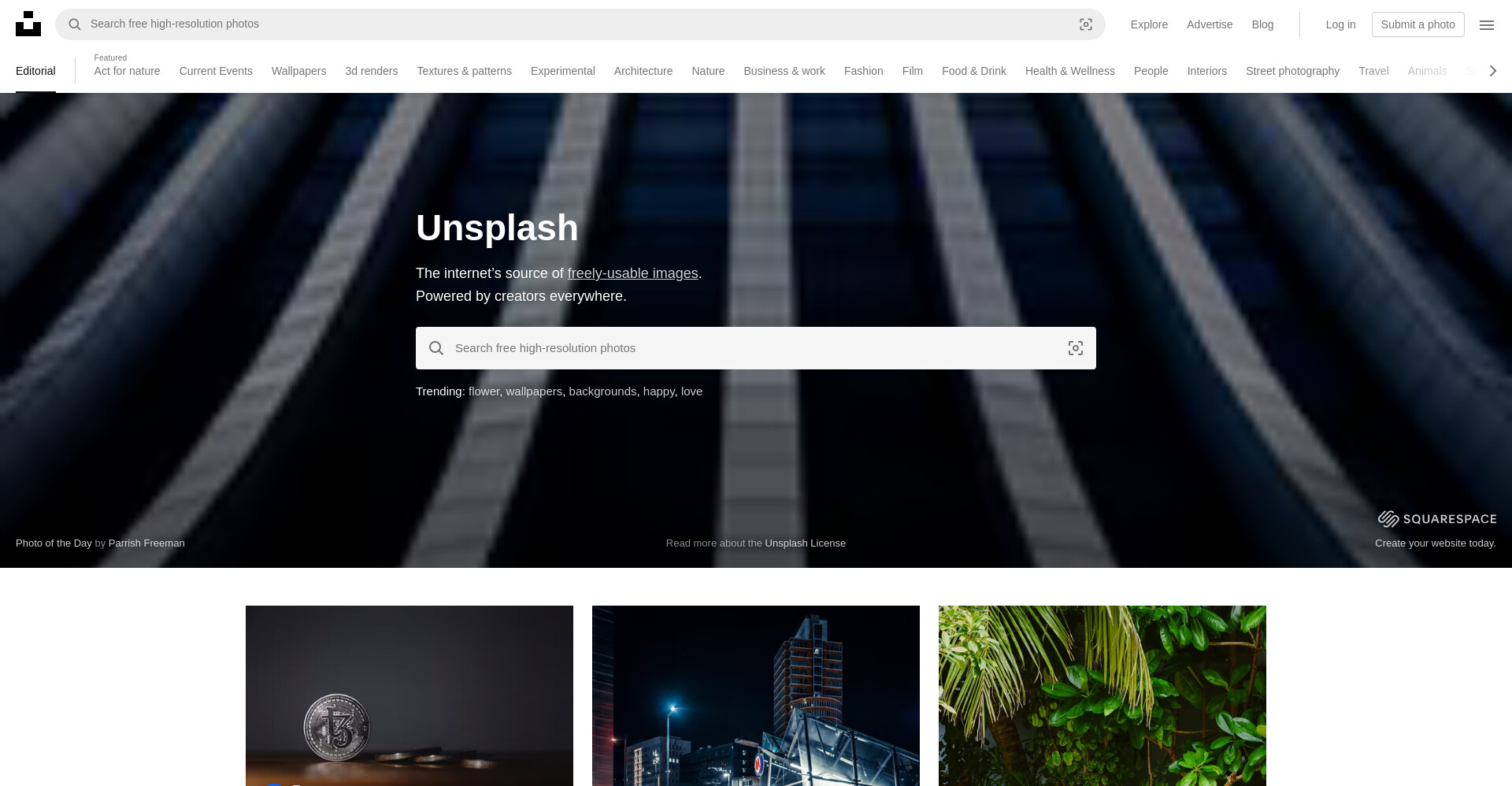Click Log in
Screen dimensions: 1512x786
pyautogui.click(x=1340, y=24)
